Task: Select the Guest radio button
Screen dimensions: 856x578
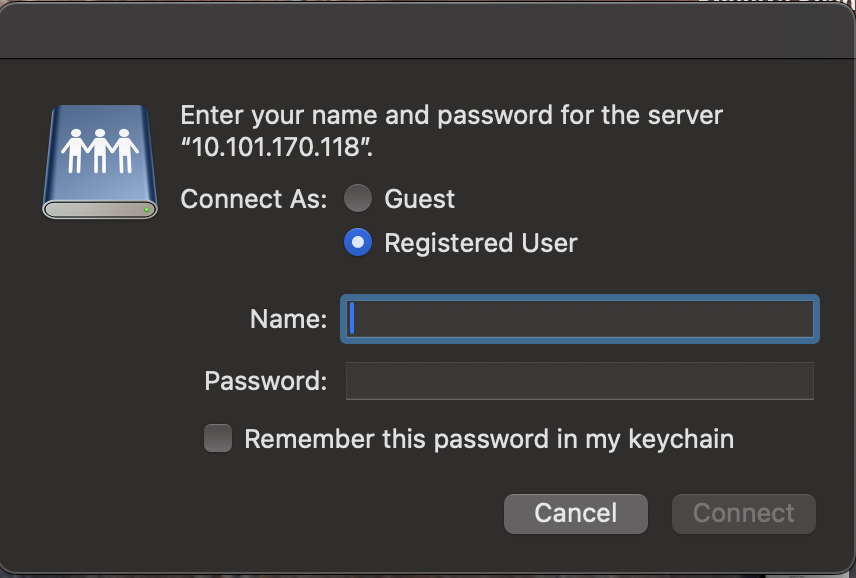Action: (x=358, y=199)
